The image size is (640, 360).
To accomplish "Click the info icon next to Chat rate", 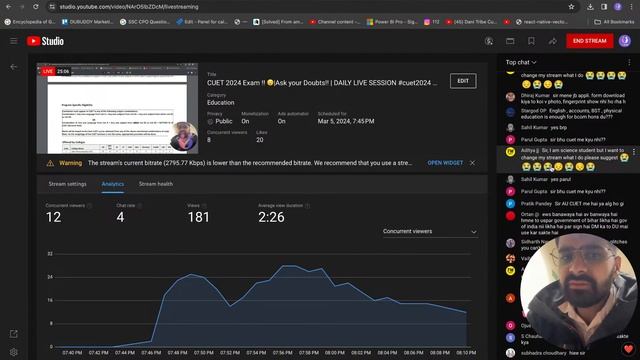I will click(140, 206).
